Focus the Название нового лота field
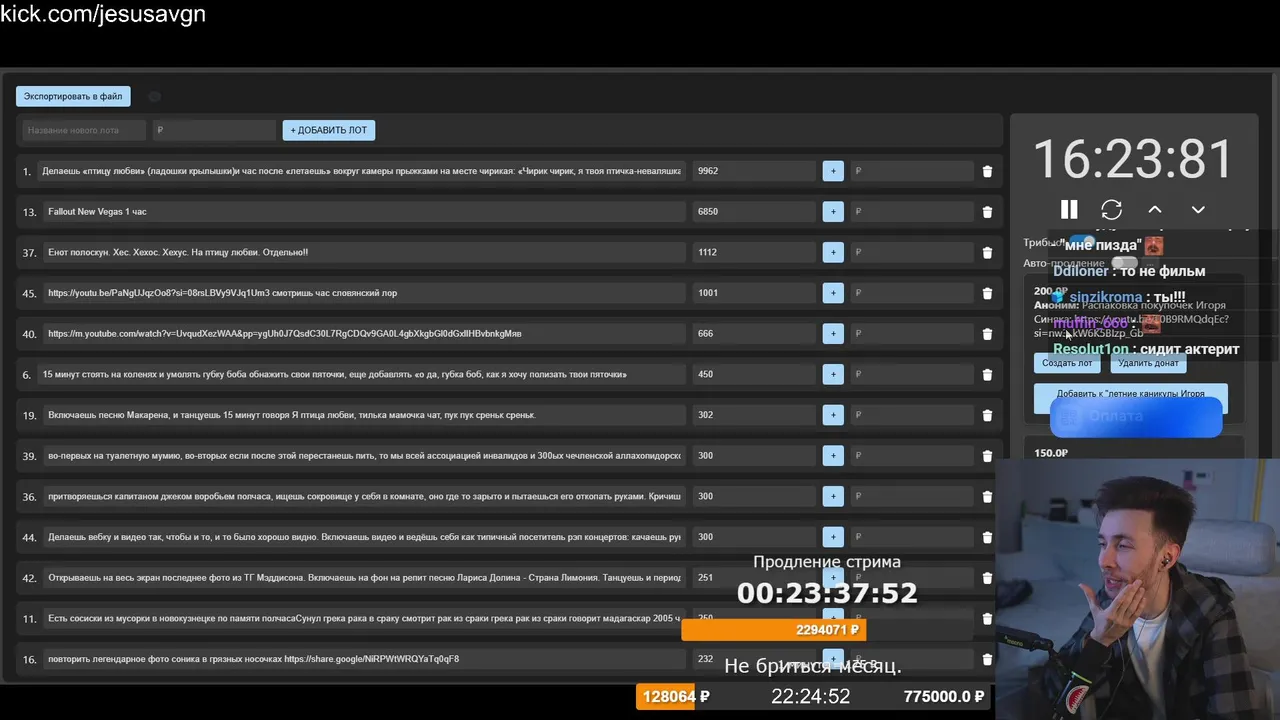This screenshot has height=720, width=1280. pos(83,130)
